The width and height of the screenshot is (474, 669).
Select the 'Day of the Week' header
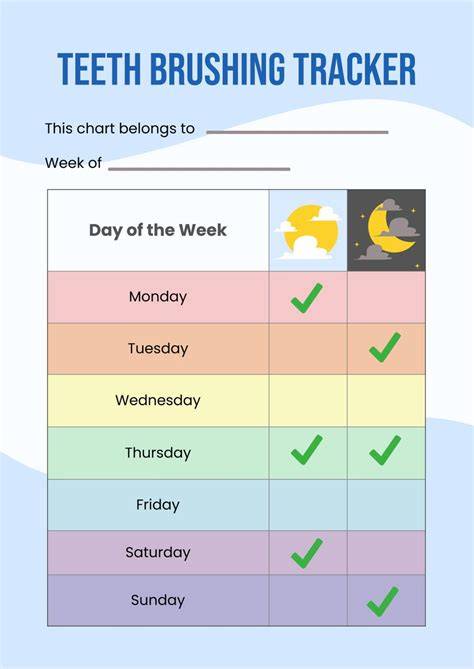tap(158, 230)
